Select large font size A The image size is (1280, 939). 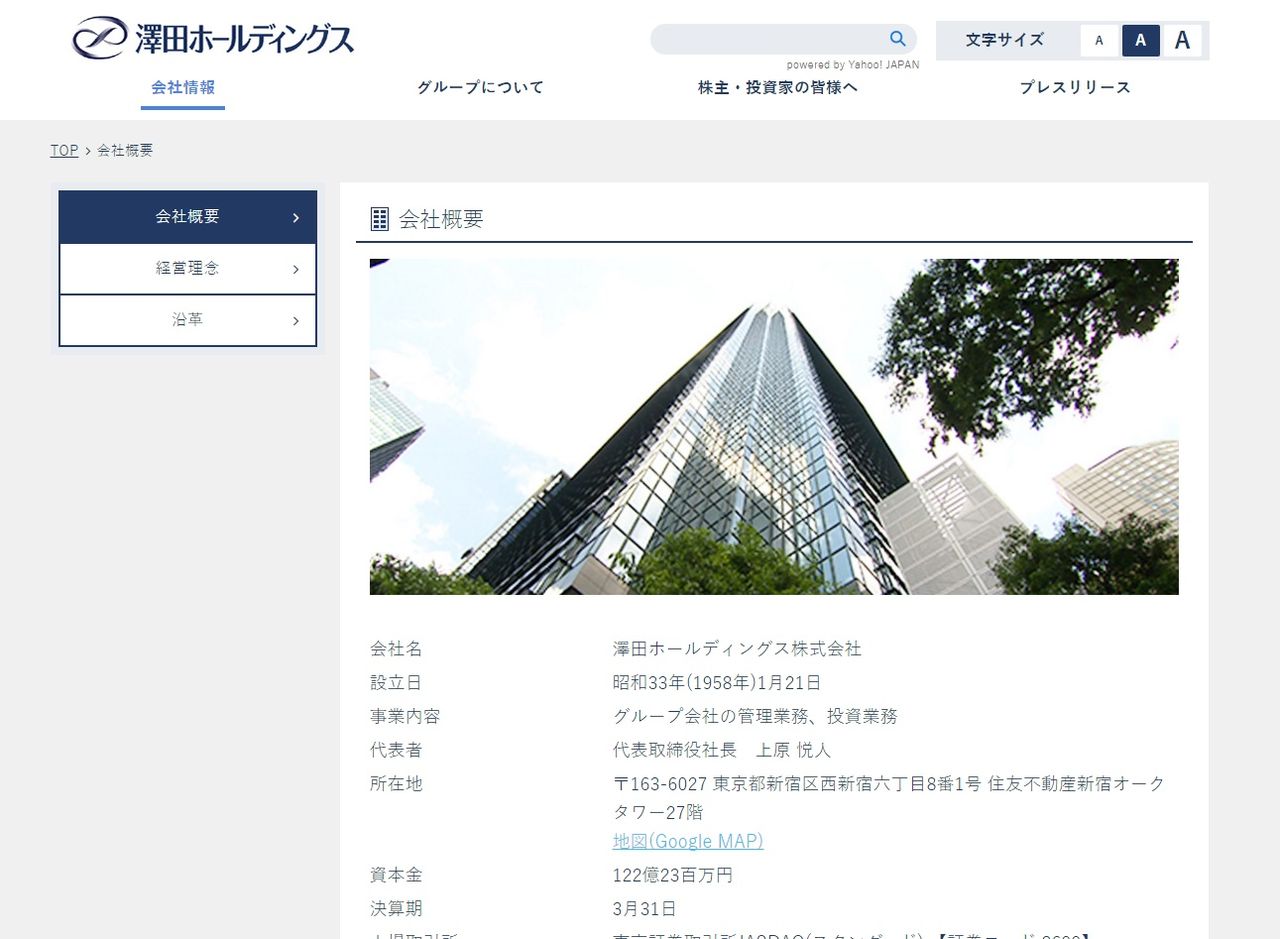coord(1183,41)
